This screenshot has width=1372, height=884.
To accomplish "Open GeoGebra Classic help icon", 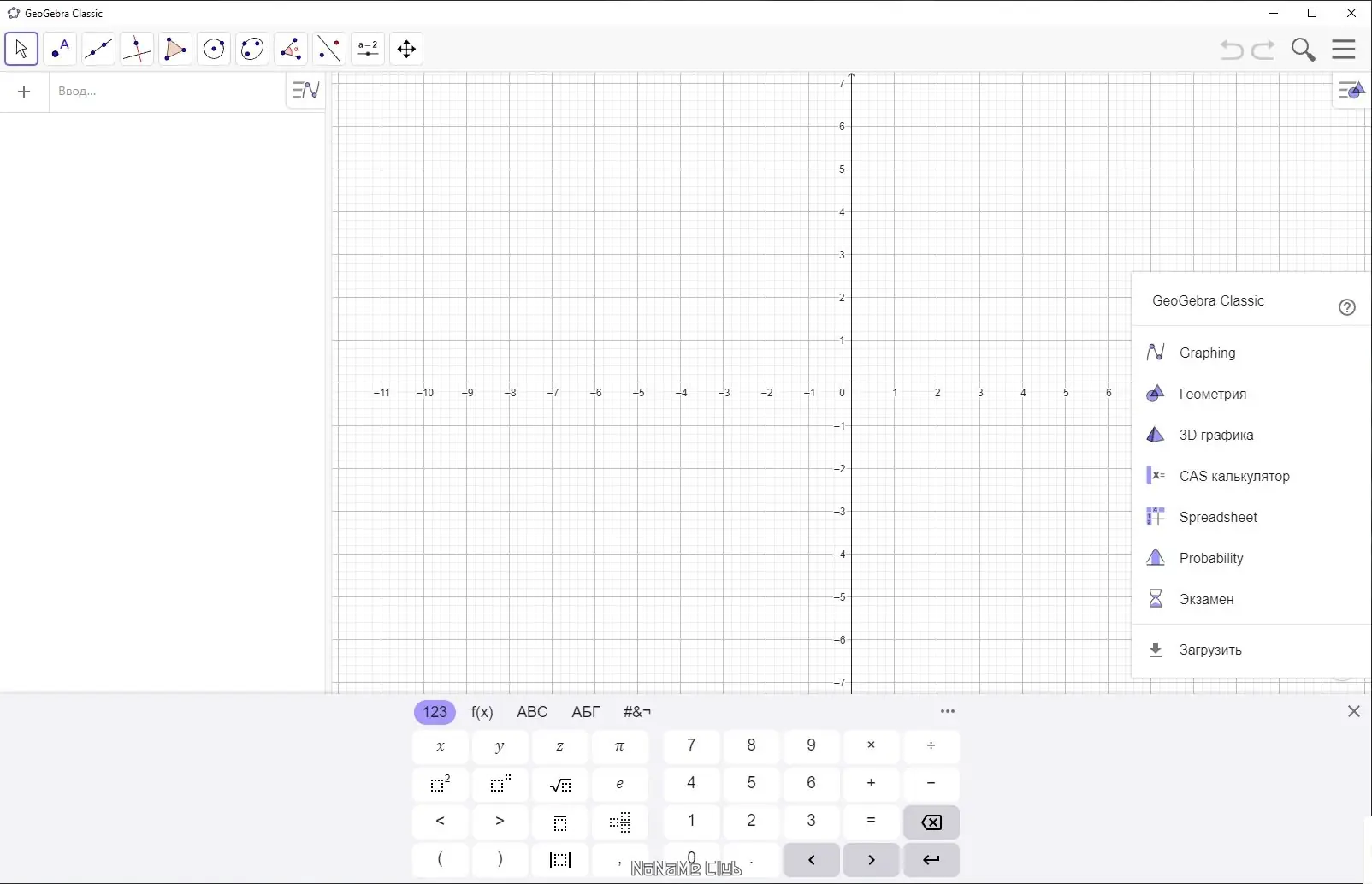I will tap(1347, 307).
